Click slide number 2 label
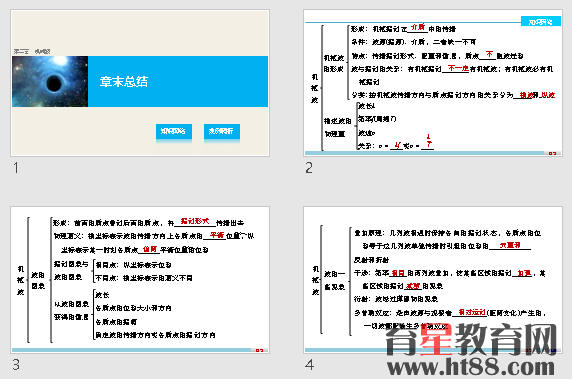Viewport: 572px width, 379px height. coord(309,168)
